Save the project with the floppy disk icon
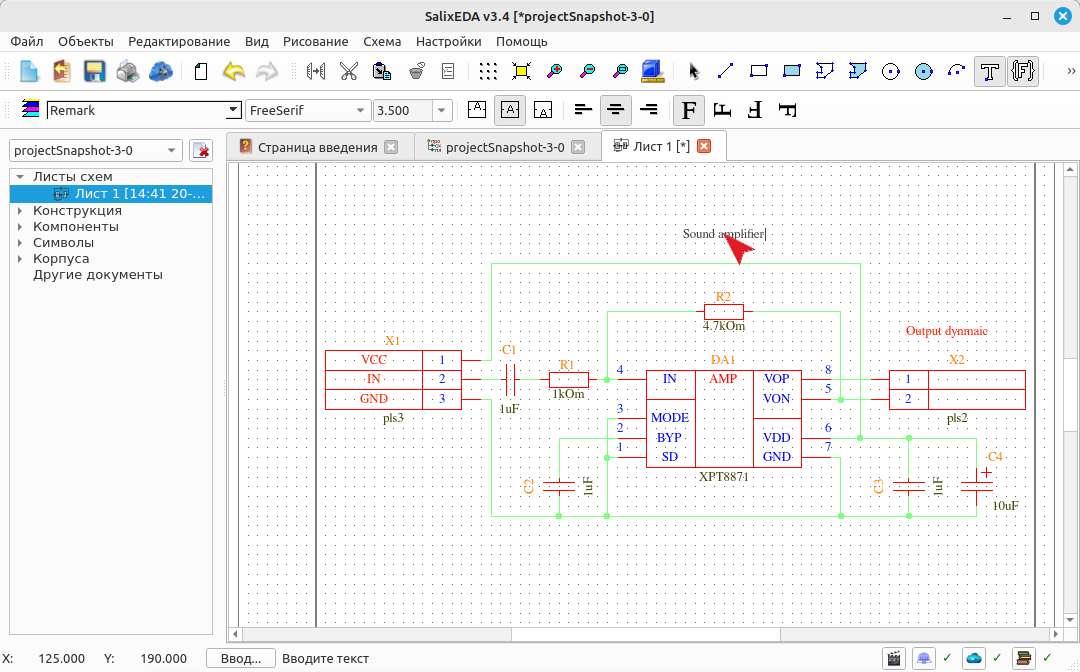Image resolution: width=1080 pixels, height=672 pixels. click(94, 71)
